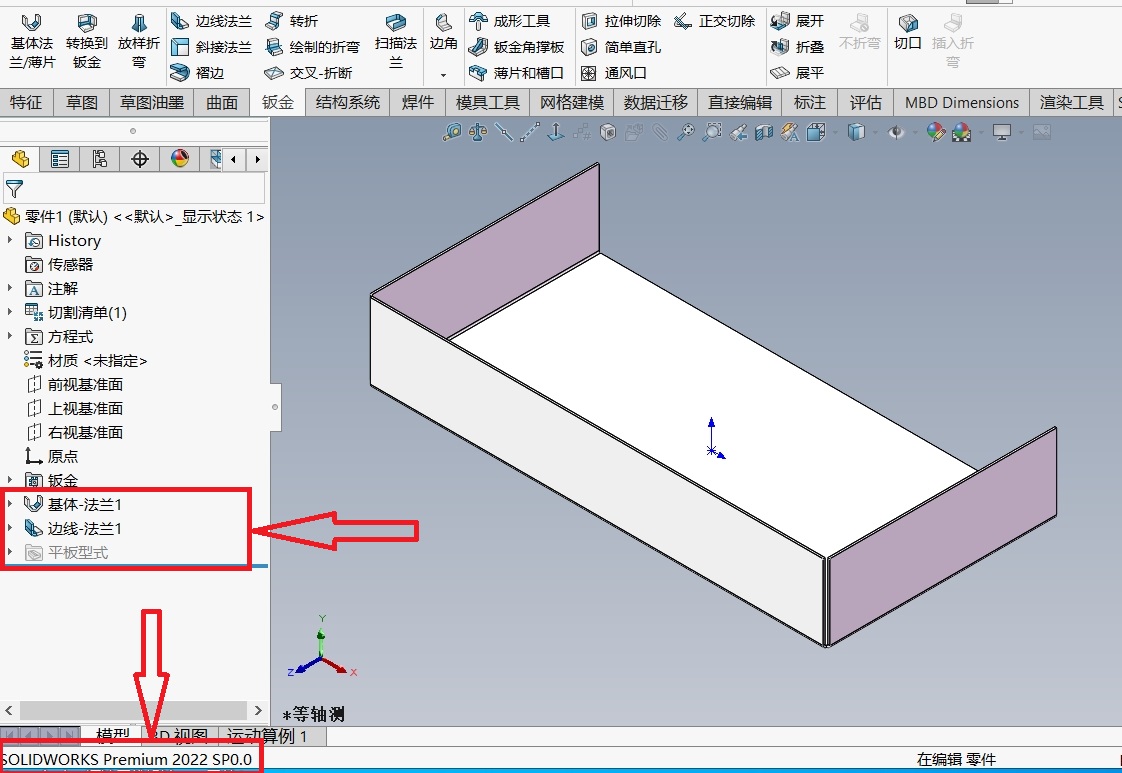Click the left panel collapse handle
The height and width of the screenshot is (773, 1122).
click(275, 407)
